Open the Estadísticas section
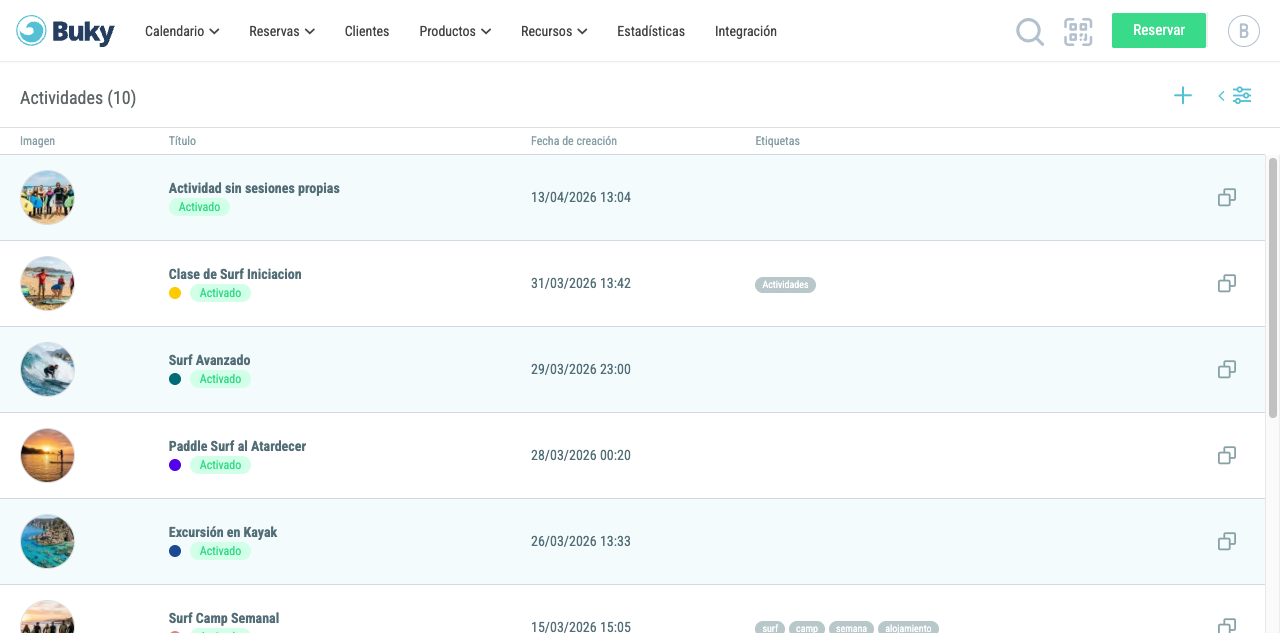The height and width of the screenshot is (633, 1280). click(651, 31)
